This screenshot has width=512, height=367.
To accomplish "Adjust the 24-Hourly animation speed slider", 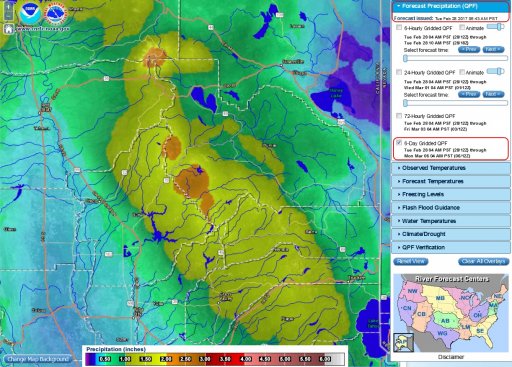I will pyautogui.click(x=495, y=71).
